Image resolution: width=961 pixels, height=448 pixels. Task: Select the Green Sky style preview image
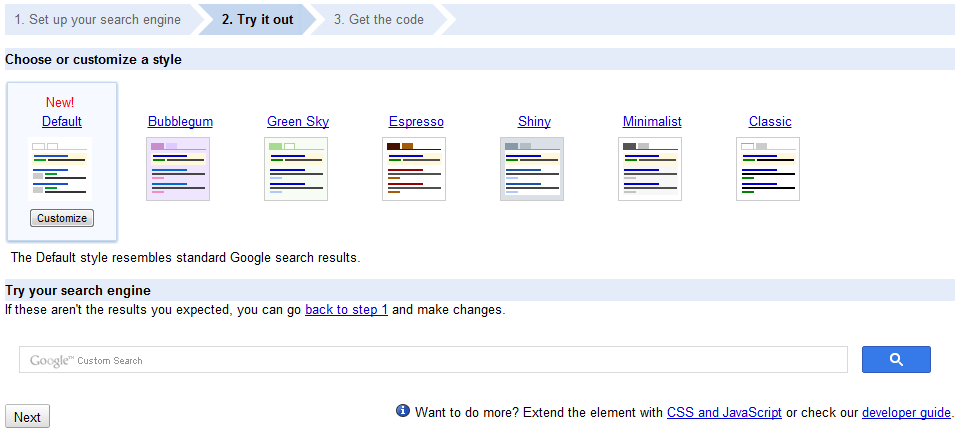296,169
